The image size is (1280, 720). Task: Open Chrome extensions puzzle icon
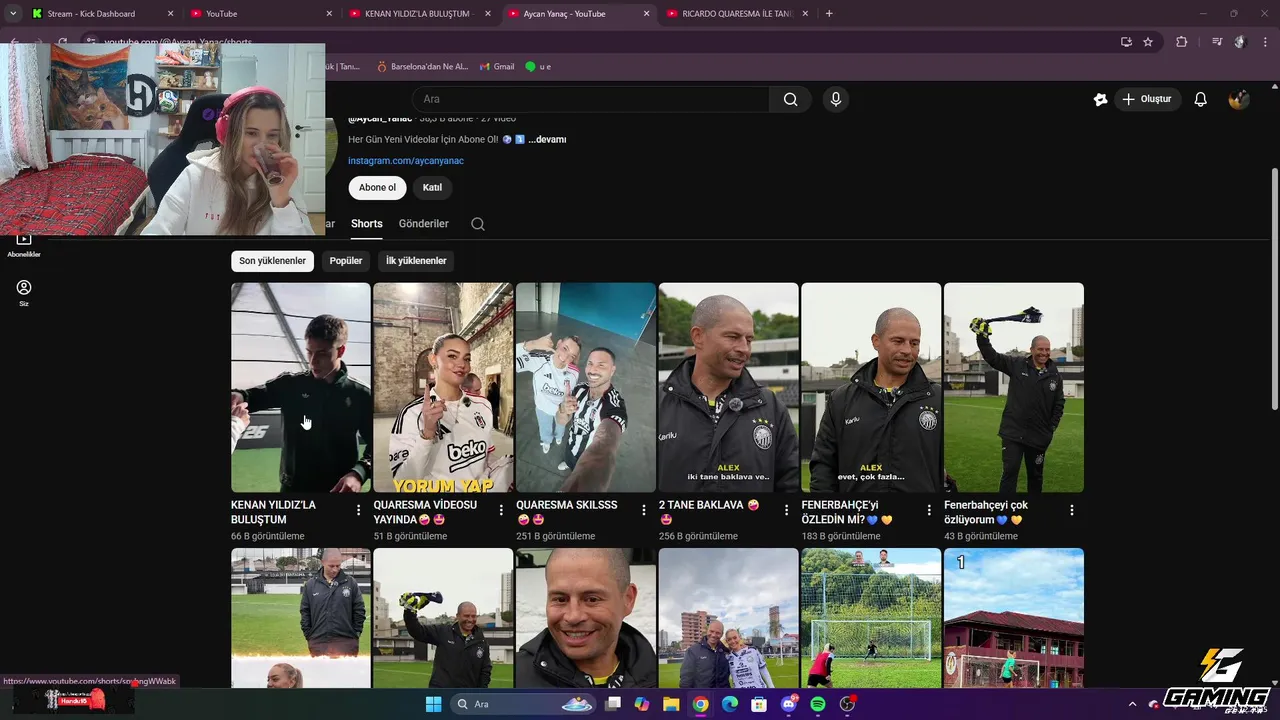pos(1182,42)
